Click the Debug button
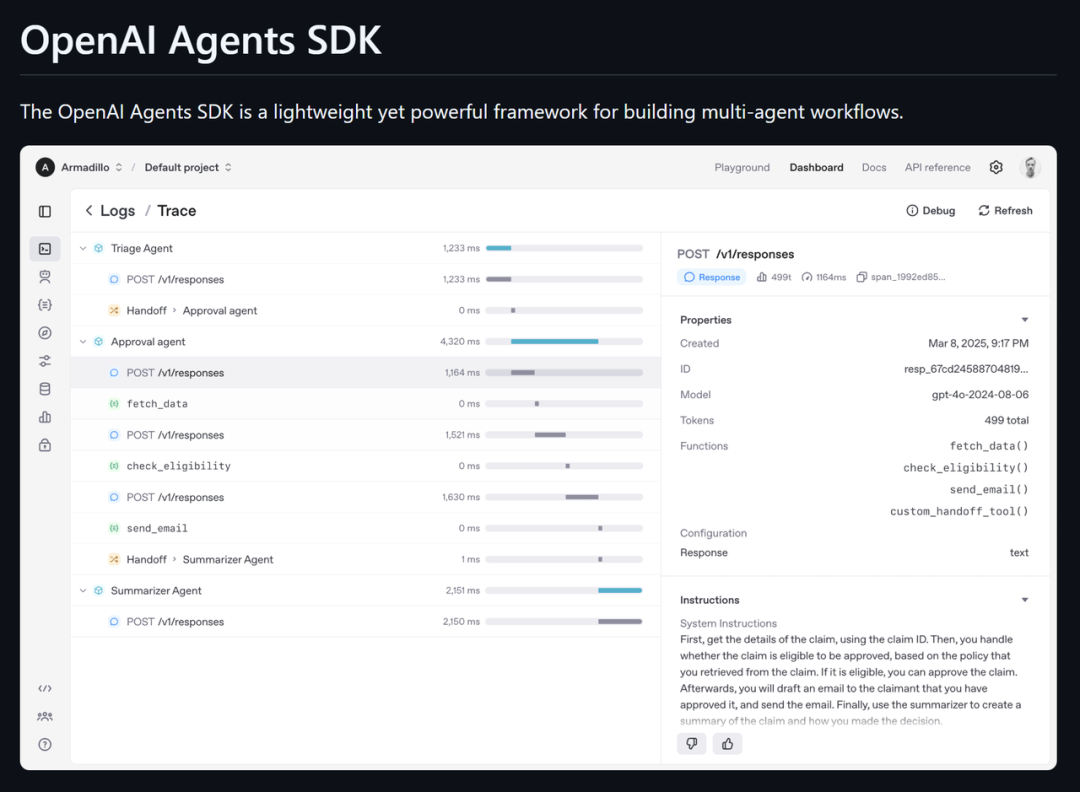The width and height of the screenshot is (1080, 792). (931, 211)
